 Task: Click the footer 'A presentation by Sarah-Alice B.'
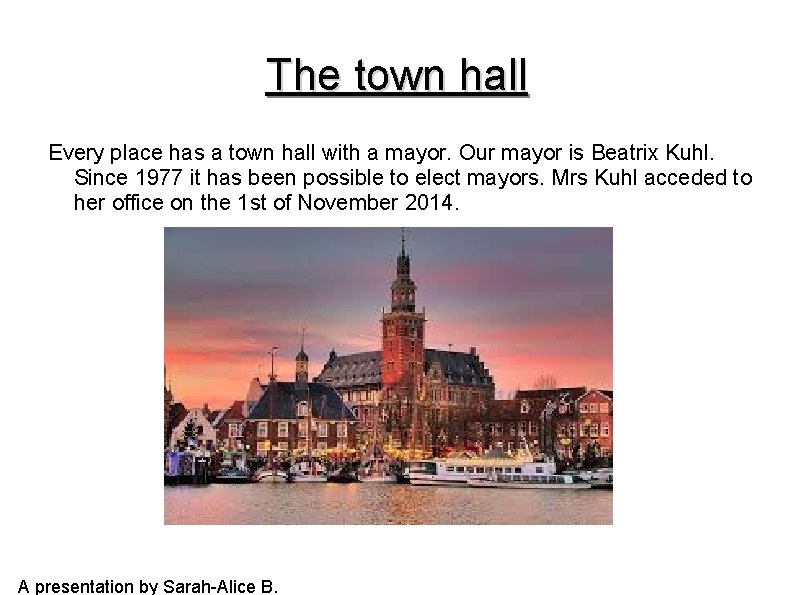coord(148,586)
